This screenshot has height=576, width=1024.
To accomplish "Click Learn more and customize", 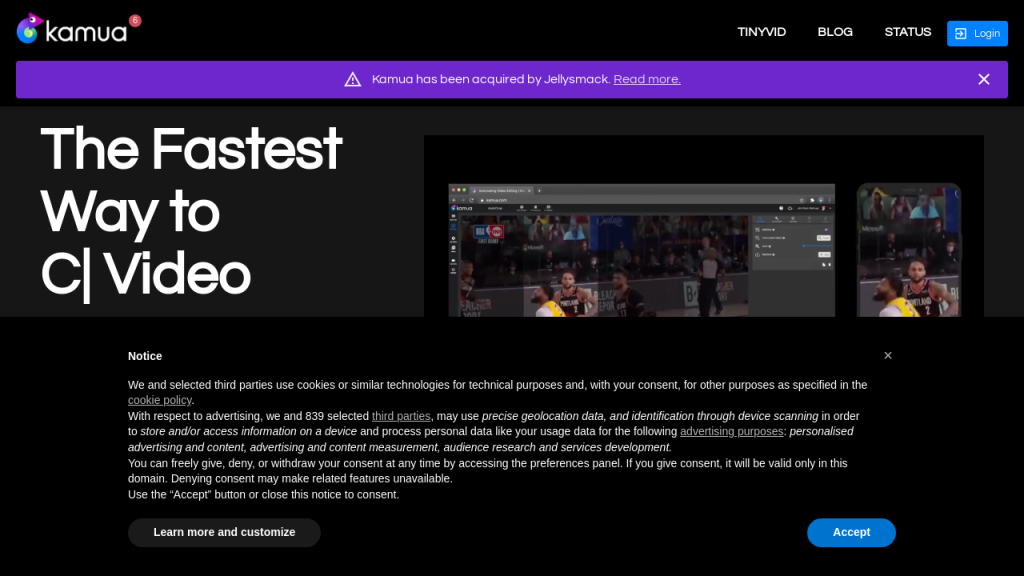I will [224, 532].
